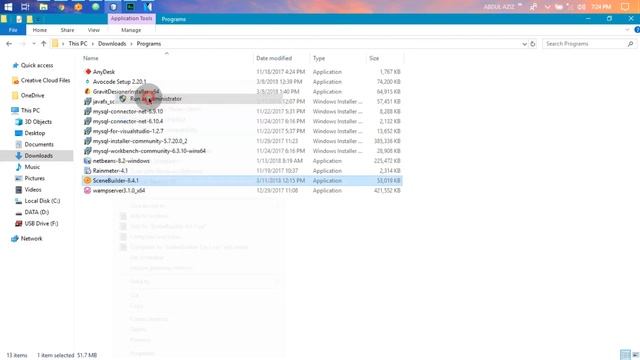Show hidden system tray icons
The width and height of the screenshot is (640, 360).
[x=547, y=7]
